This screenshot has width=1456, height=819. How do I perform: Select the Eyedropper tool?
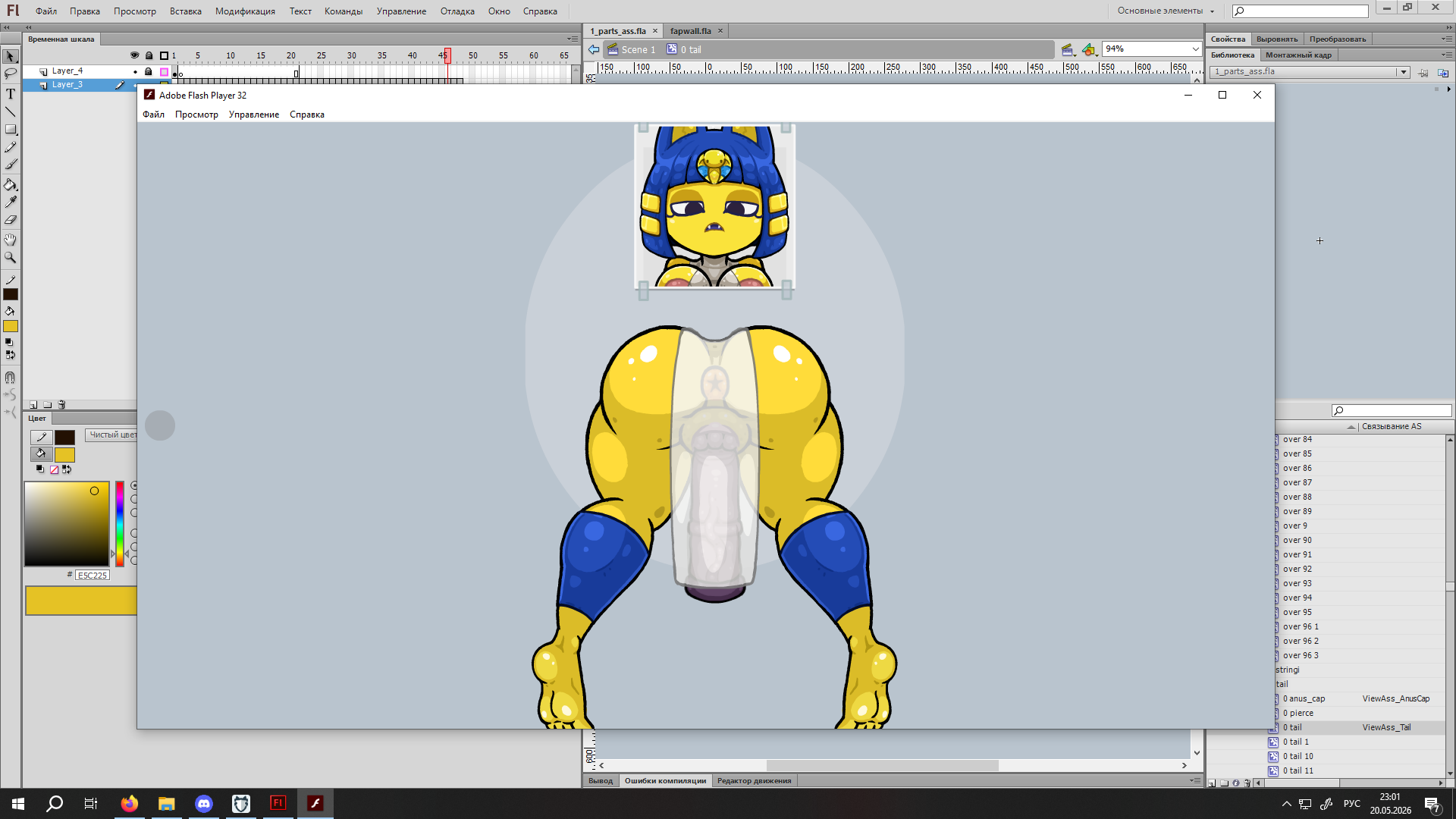point(11,202)
